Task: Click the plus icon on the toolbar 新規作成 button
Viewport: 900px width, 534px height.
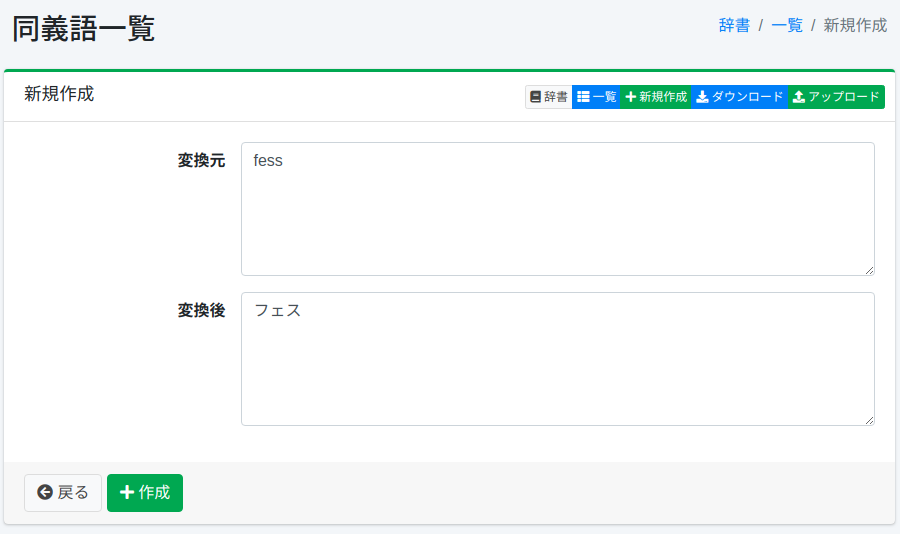Action: (x=630, y=97)
